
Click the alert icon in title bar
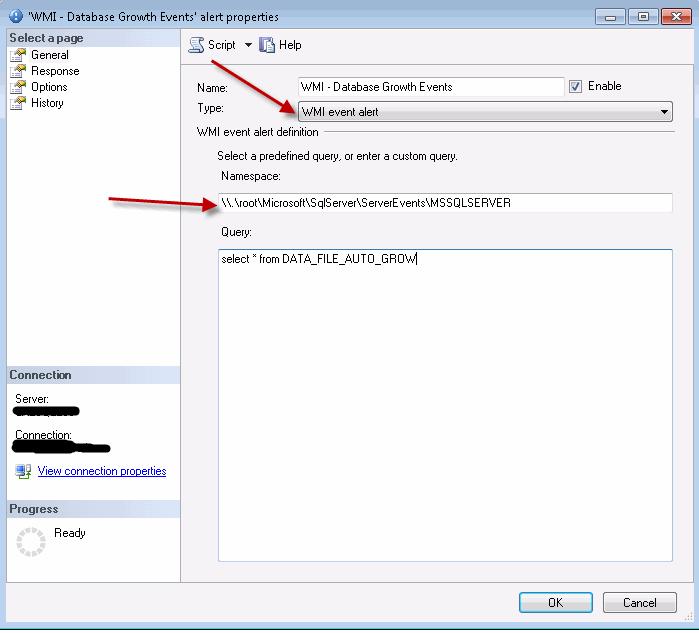pos(16,16)
